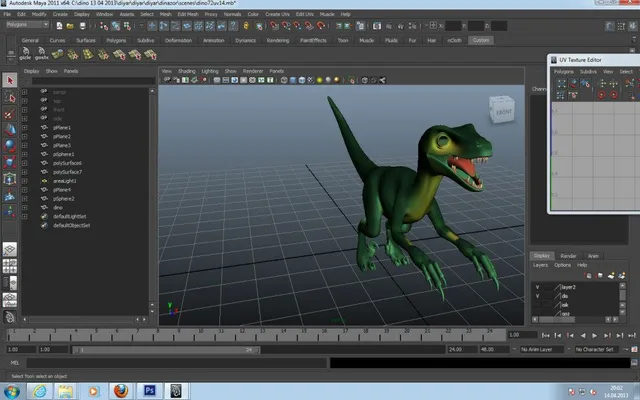Click the yellow use-all-lights icon in viewport toolbar
The height and width of the screenshot is (400, 640).
point(319,80)
